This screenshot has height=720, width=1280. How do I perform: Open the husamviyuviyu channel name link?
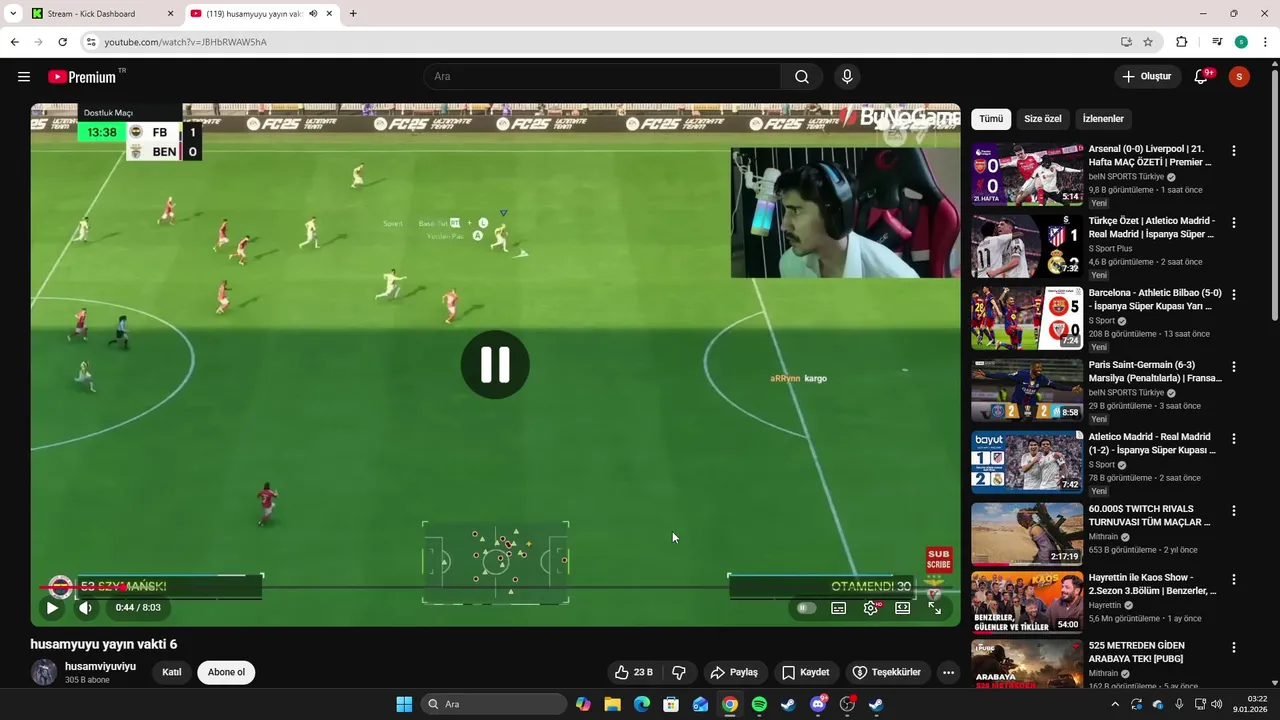tap(100, 666)
